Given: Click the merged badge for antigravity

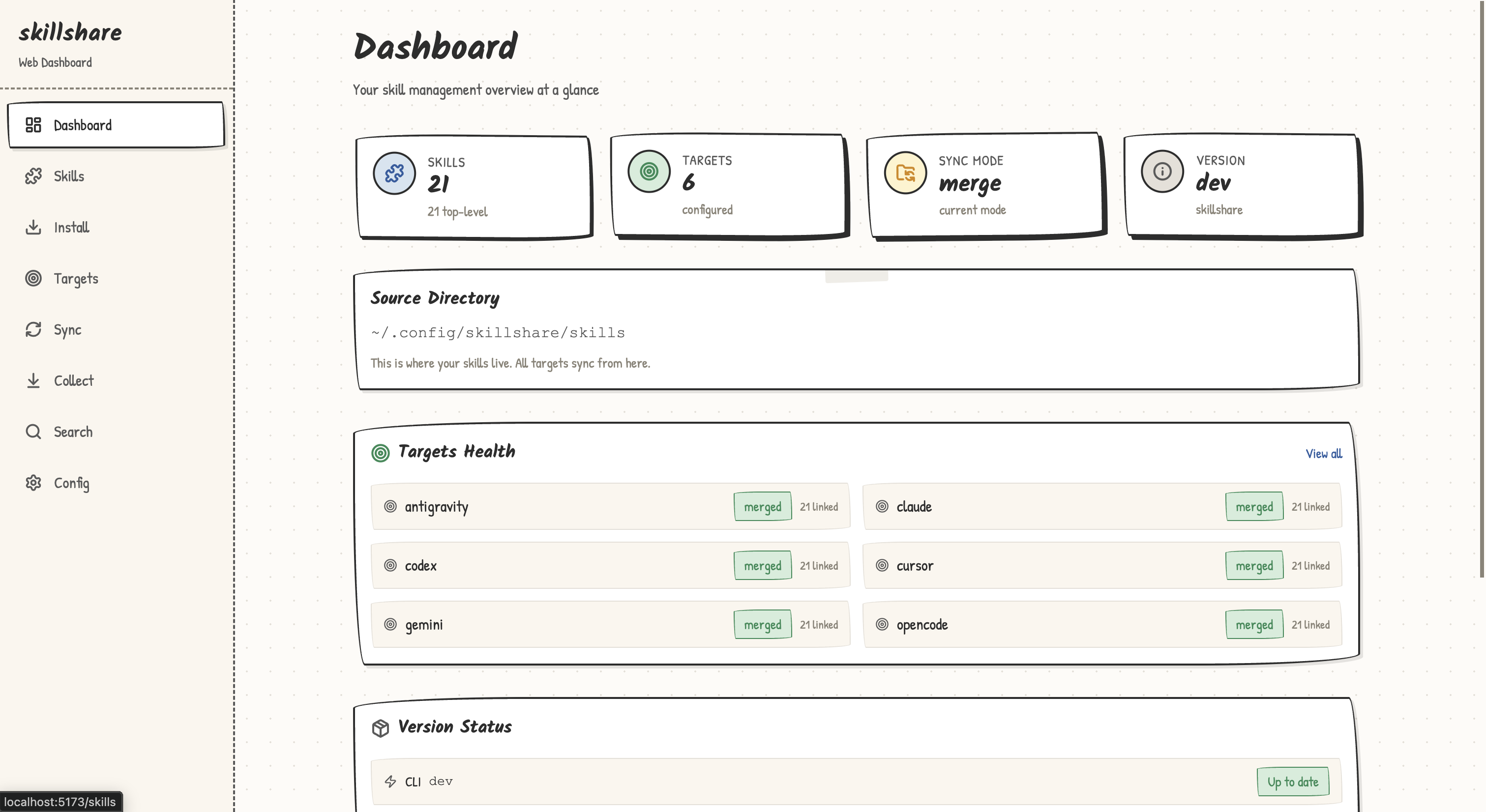Looking at the screenshot, I should click(x=763, y=506).
